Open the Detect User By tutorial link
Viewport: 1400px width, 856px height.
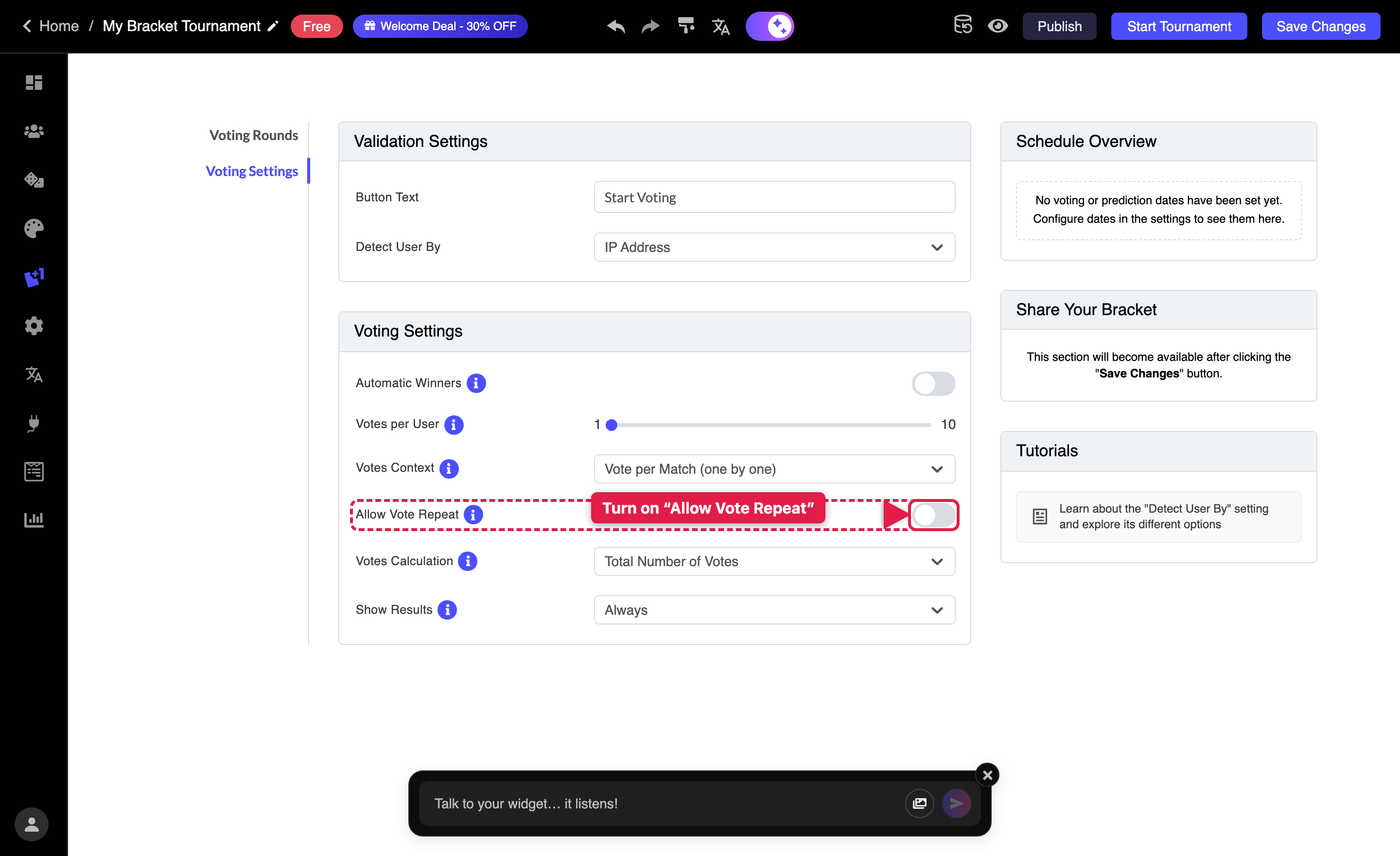(x=1158, y=517)
